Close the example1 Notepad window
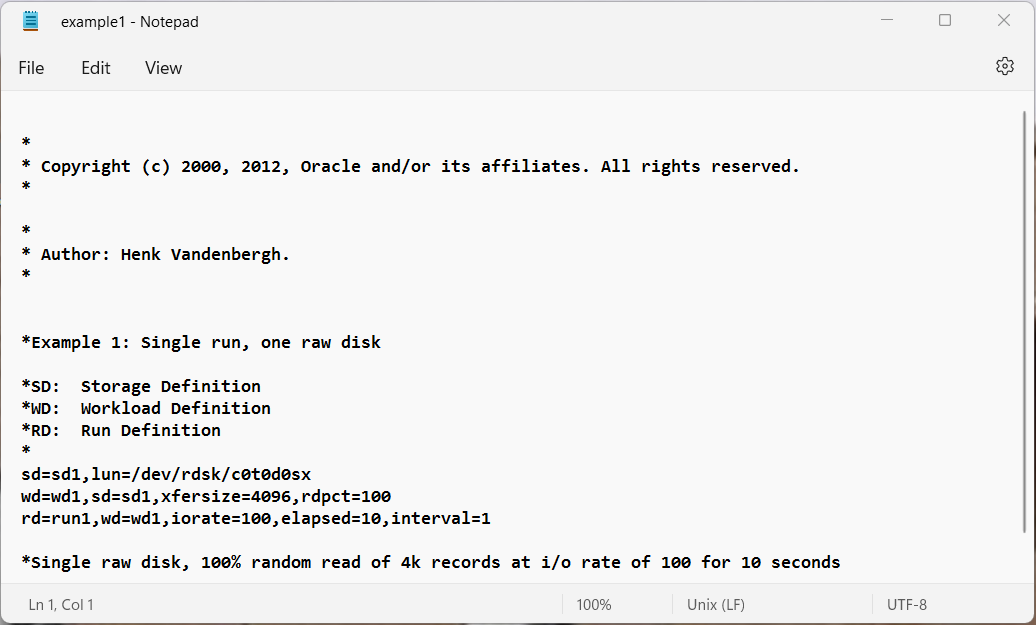 (1004, 20)
